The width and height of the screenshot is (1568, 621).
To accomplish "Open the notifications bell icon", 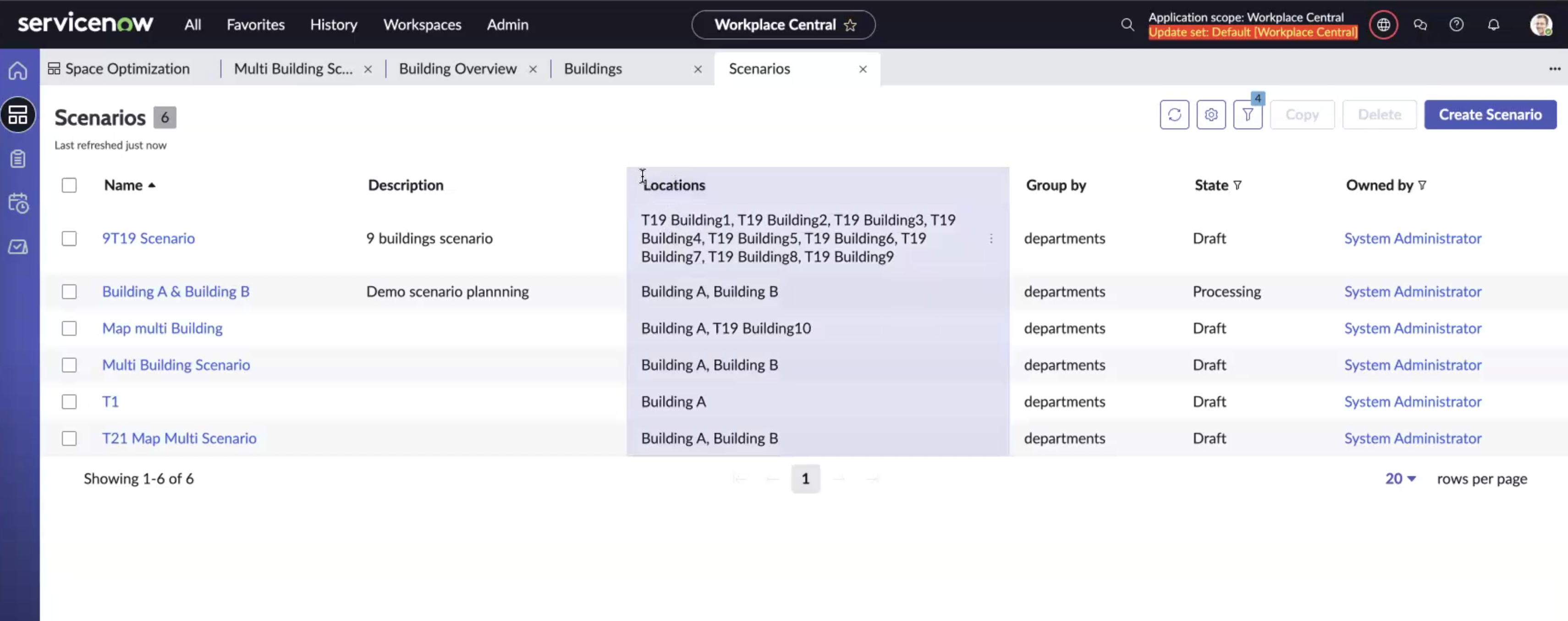I will pos(1493,24).
